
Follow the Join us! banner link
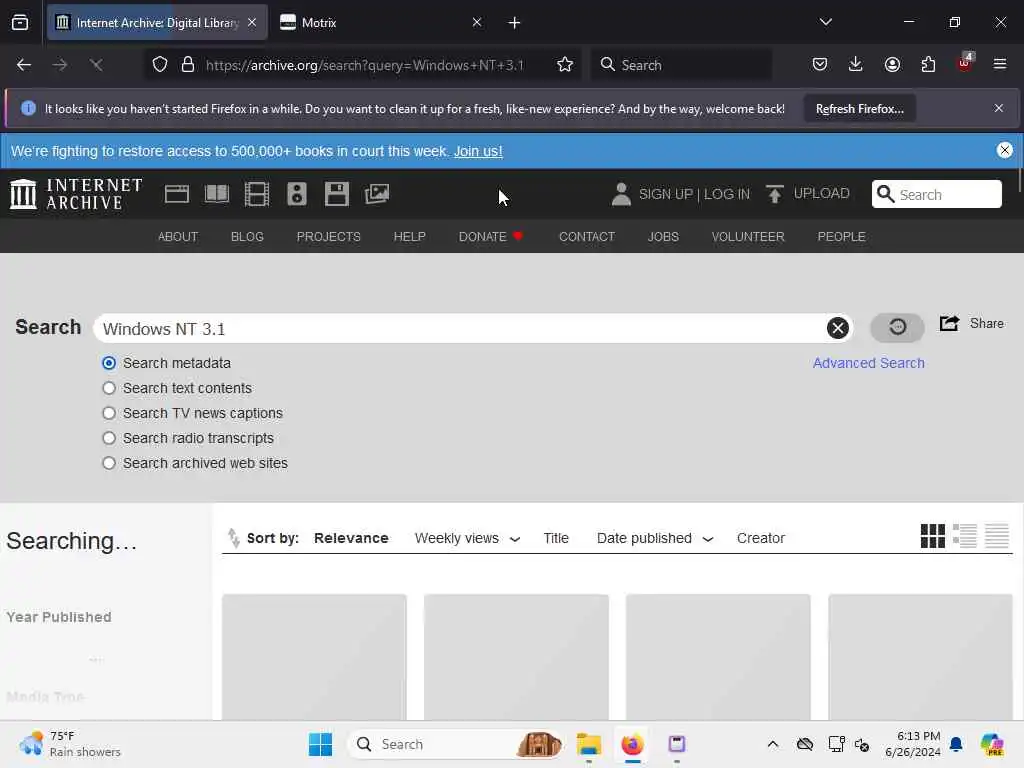(x=478, y=152)
